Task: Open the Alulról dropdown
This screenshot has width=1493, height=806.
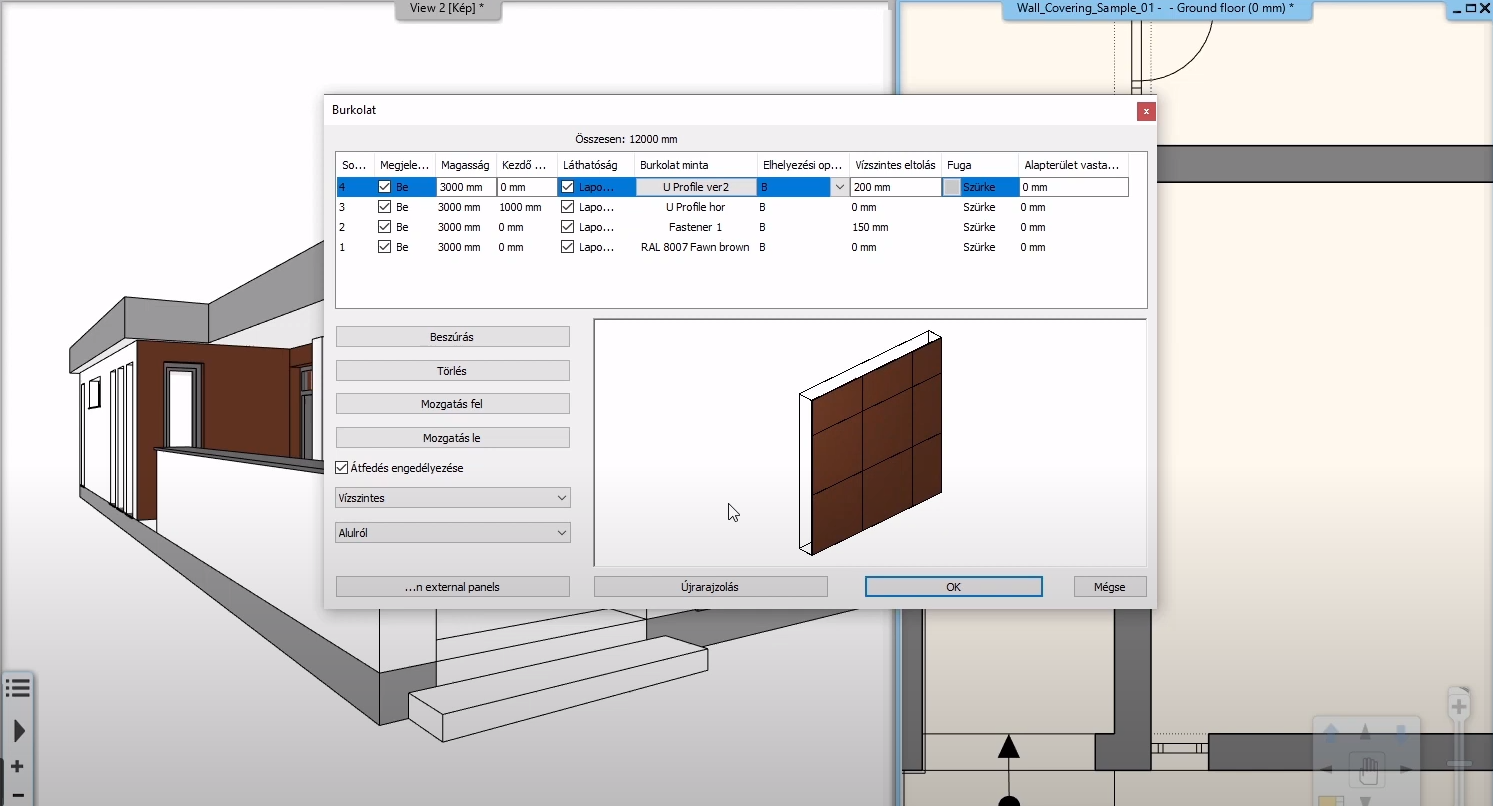Action: [453, 533]
